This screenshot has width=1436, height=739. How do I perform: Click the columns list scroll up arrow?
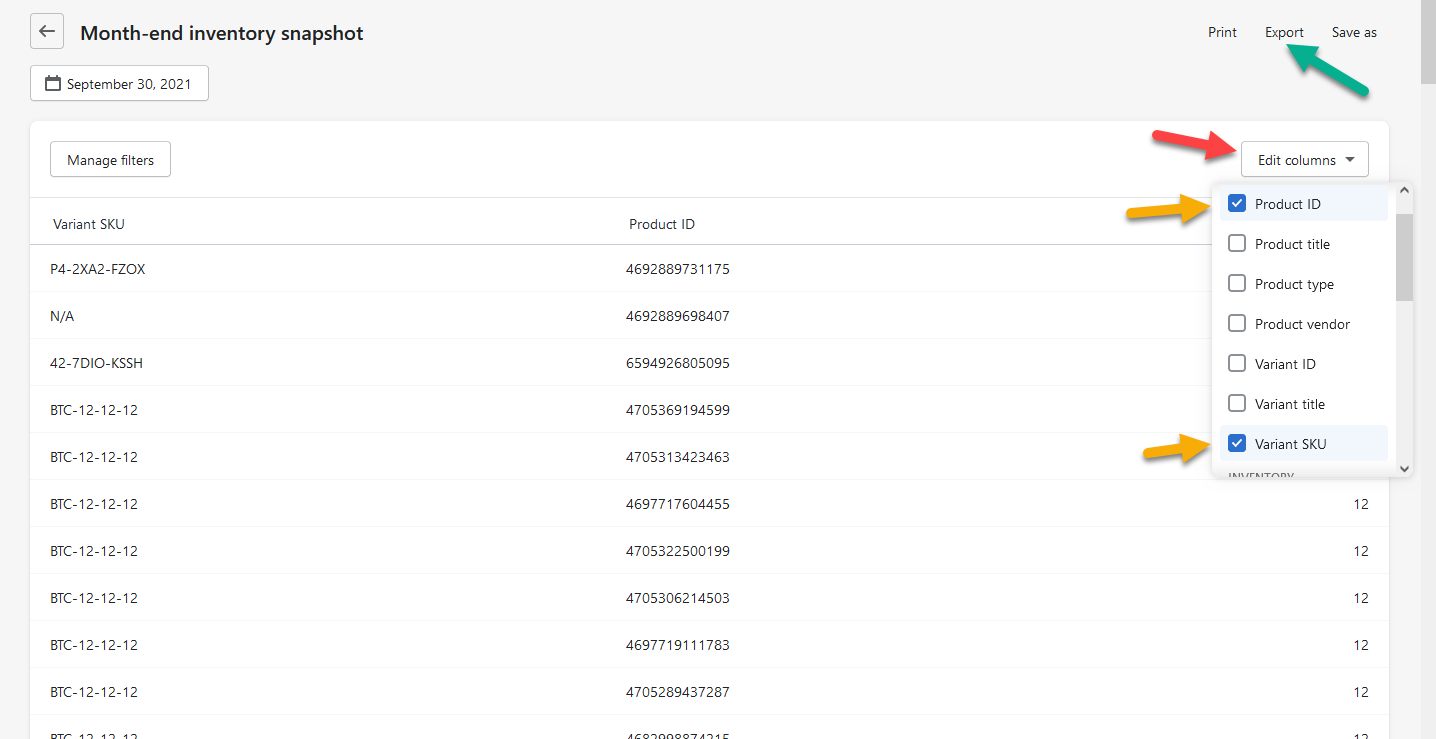[x=1404, y=190]
